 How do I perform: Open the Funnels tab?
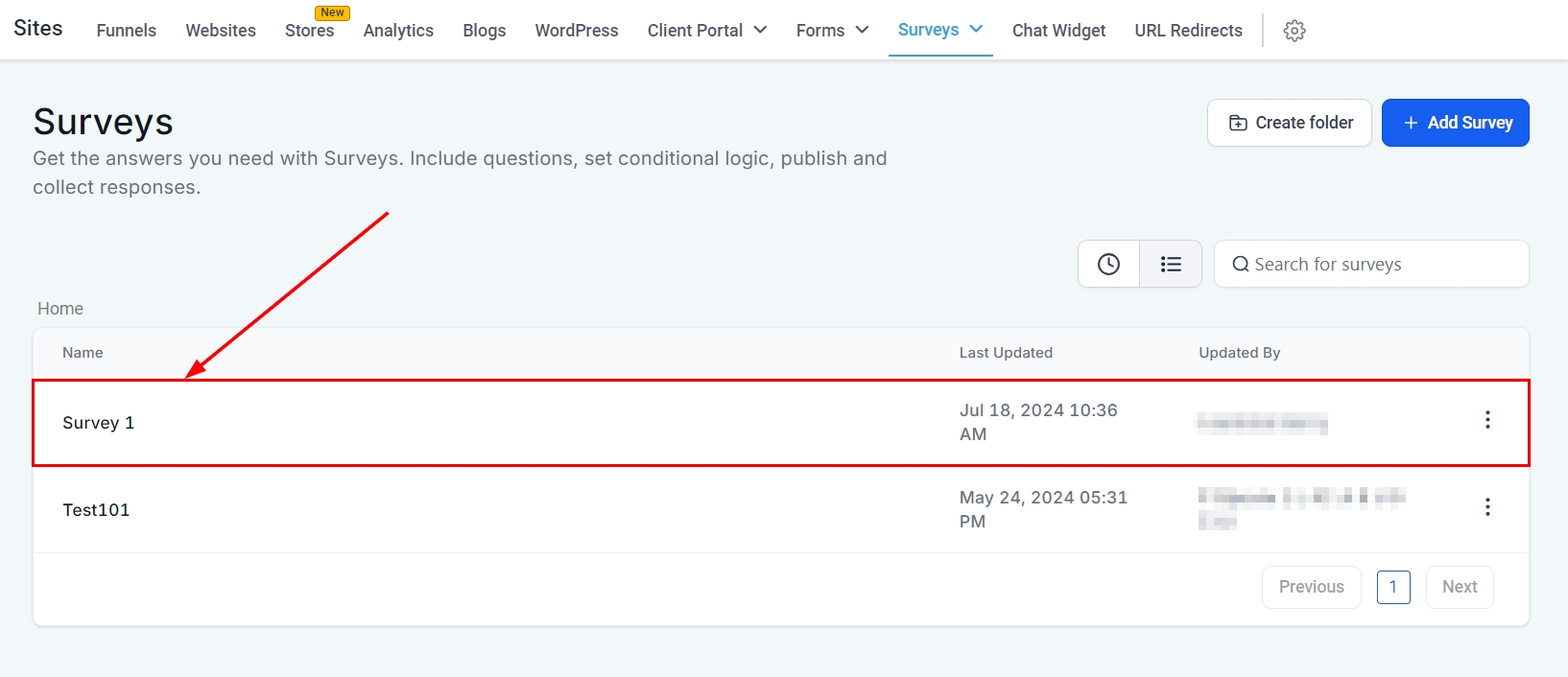pos(126,31)
